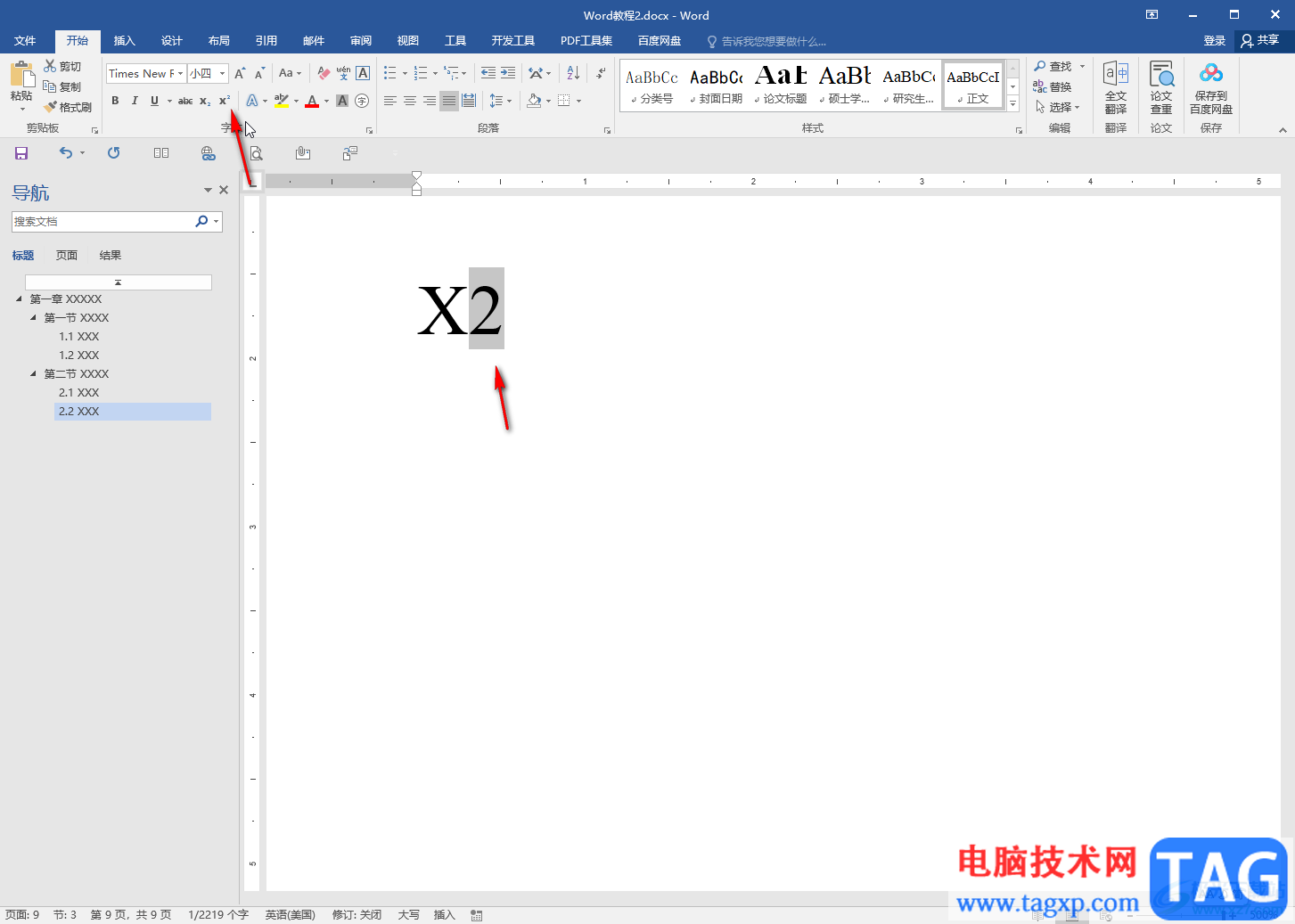
Task: Click the paragraph Shading paint bucket
Action: [x=534, y=101]
